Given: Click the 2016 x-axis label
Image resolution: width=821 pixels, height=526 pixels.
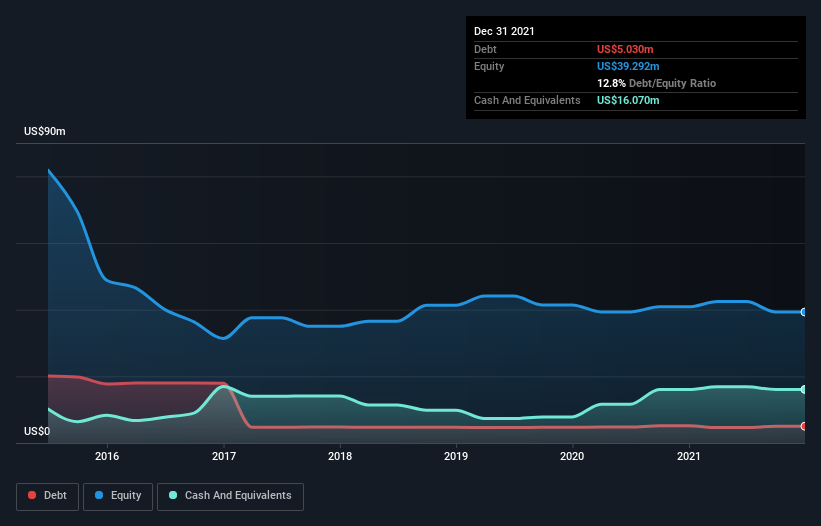Looking at the screenshot, I should 107,456.
